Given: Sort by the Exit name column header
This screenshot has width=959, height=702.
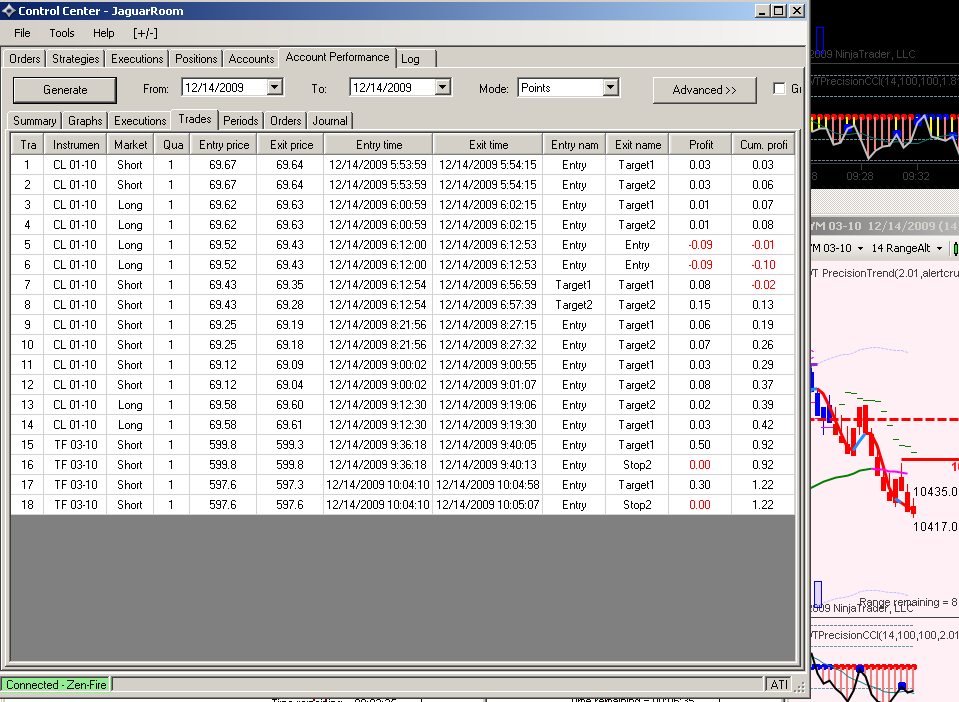Looking at the screenshot, I should 637,145.
